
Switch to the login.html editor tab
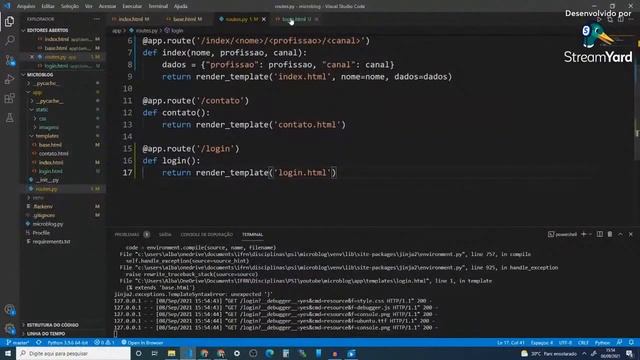pyautogui.click(x=293, y=19)
